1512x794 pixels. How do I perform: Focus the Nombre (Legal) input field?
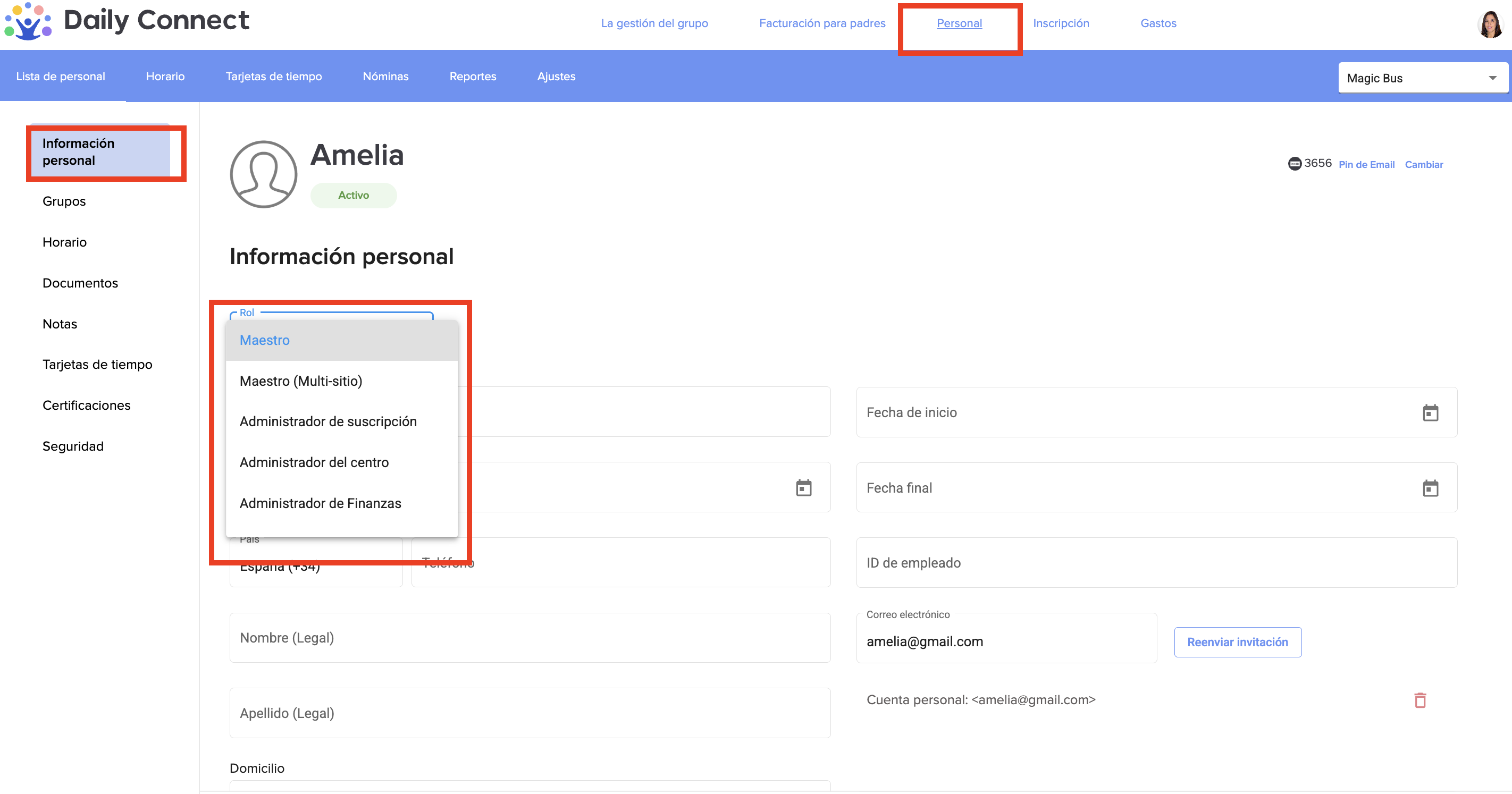pyautogui.click(x=530, y=638)
